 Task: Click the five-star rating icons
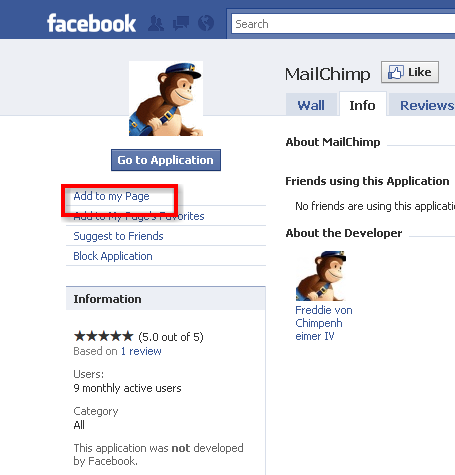(103, 336)
